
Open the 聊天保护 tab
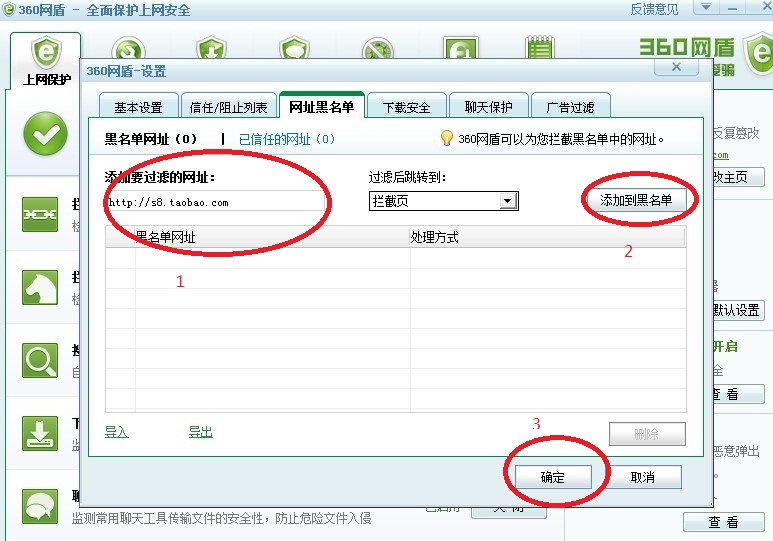pos(489,107)
